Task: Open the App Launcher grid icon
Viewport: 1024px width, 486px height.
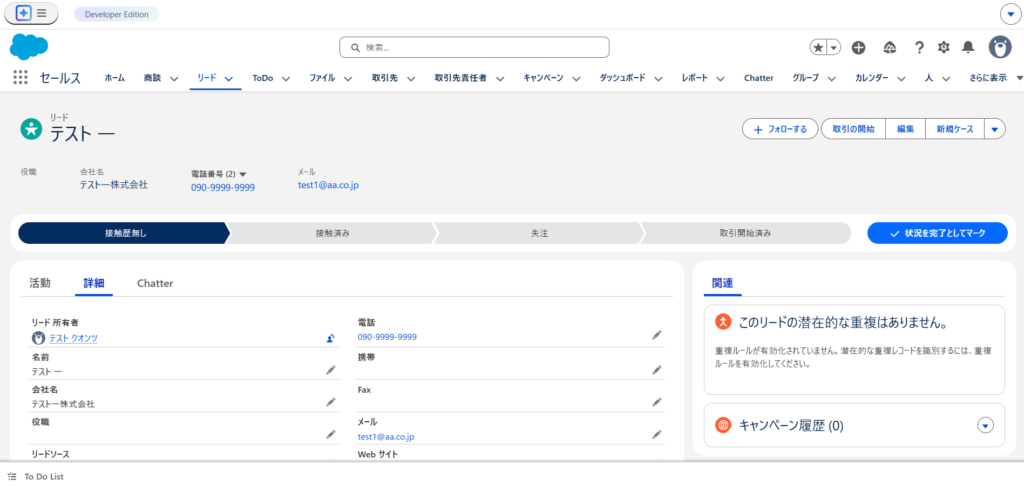Action: (20, 78)
